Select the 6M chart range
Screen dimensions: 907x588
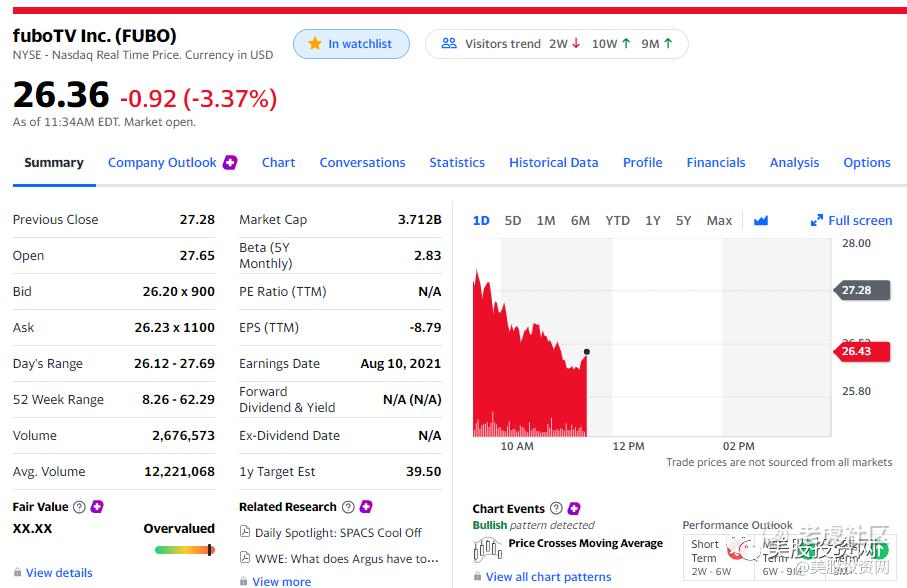coord(580,220)
